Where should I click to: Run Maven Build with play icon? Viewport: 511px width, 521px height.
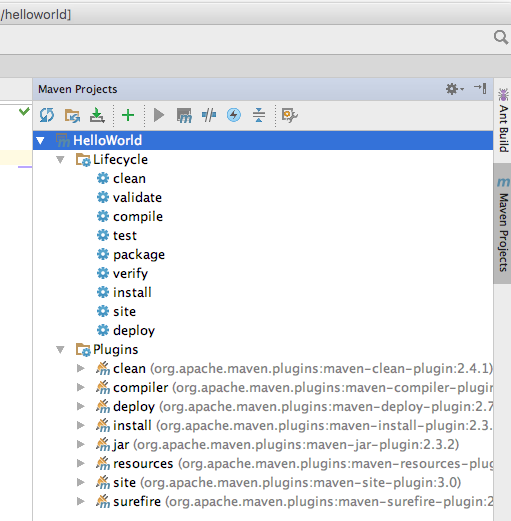[159, 115]
